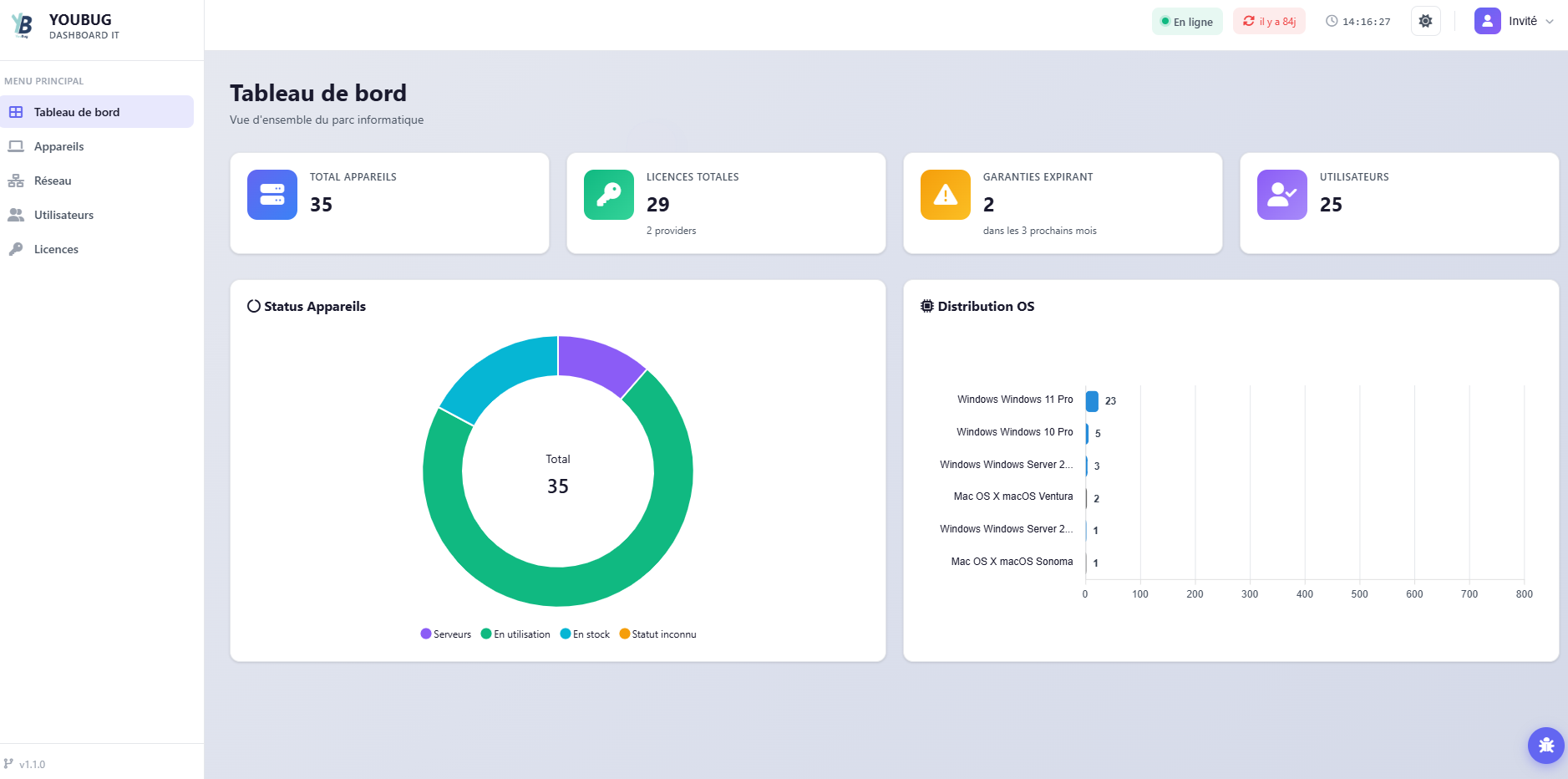This screenshot has height=779, width=1568.
Task: Click the green key icon in Licences Totales
Action: tap(609, 195)
